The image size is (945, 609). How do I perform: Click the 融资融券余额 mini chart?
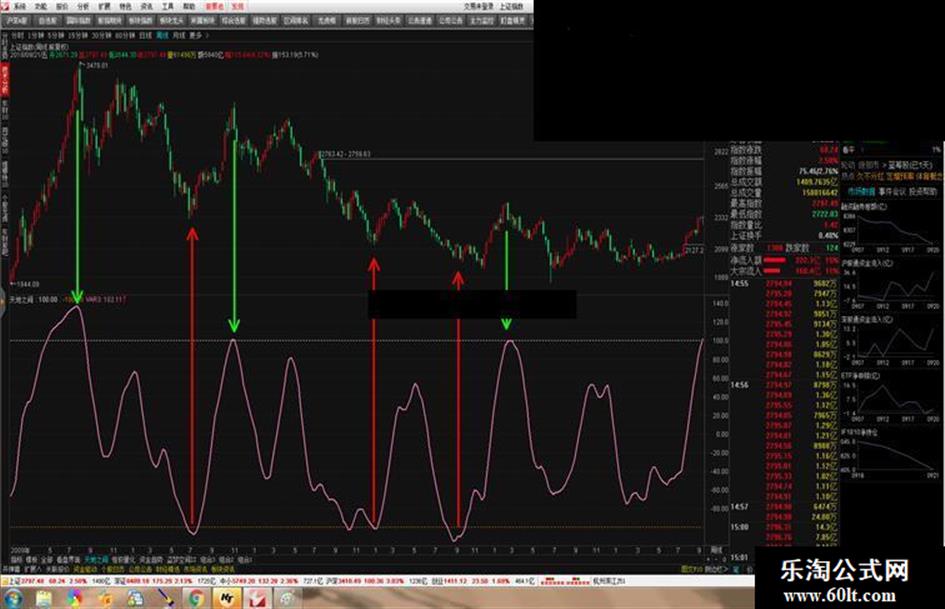tap(890, 229)
